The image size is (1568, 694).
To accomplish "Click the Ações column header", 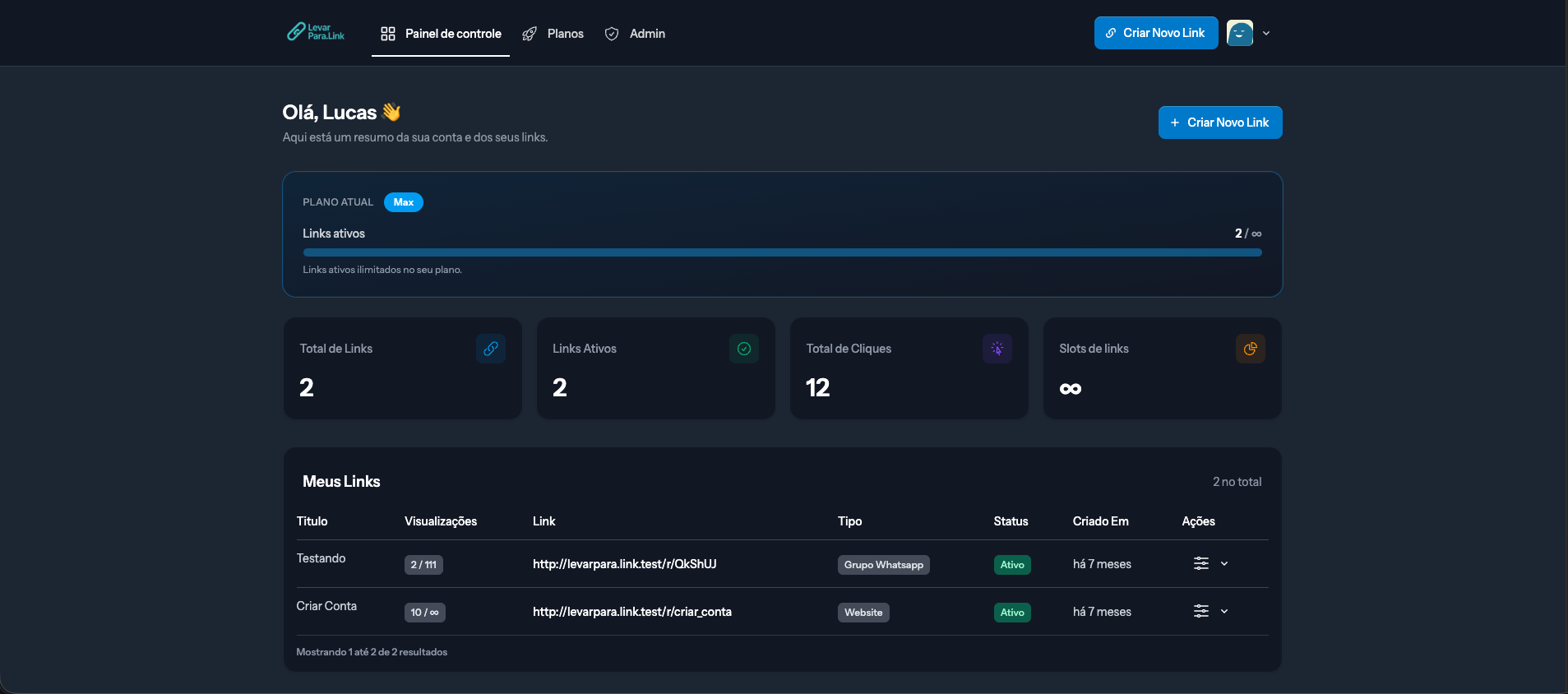I will (1198, 521).
